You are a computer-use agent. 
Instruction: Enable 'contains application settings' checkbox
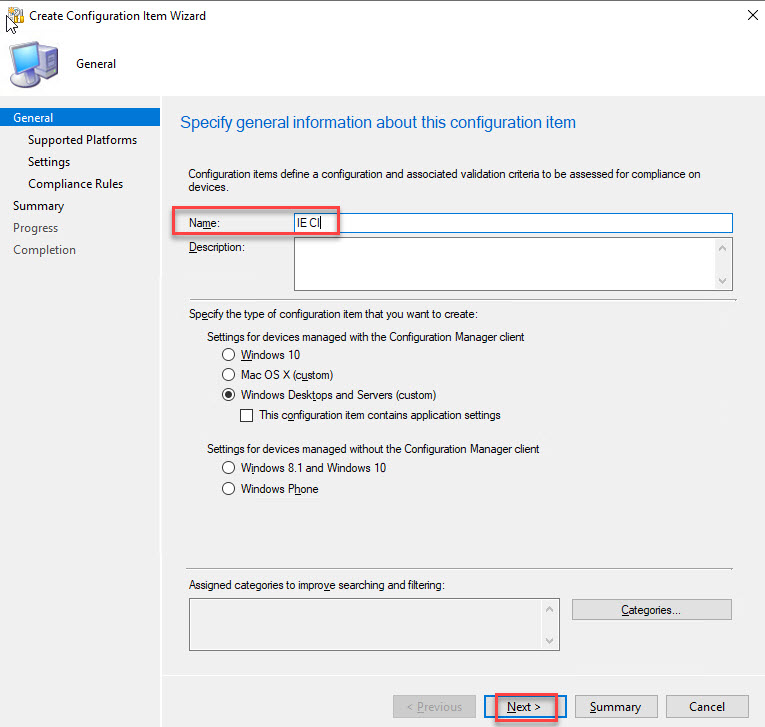248,415
